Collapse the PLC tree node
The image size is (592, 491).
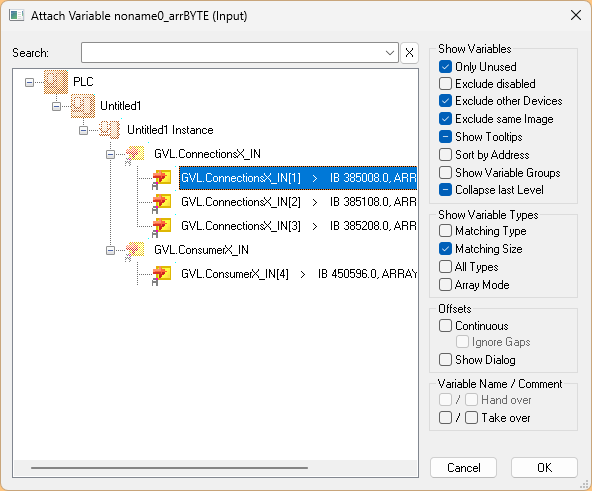click(29, 82)
